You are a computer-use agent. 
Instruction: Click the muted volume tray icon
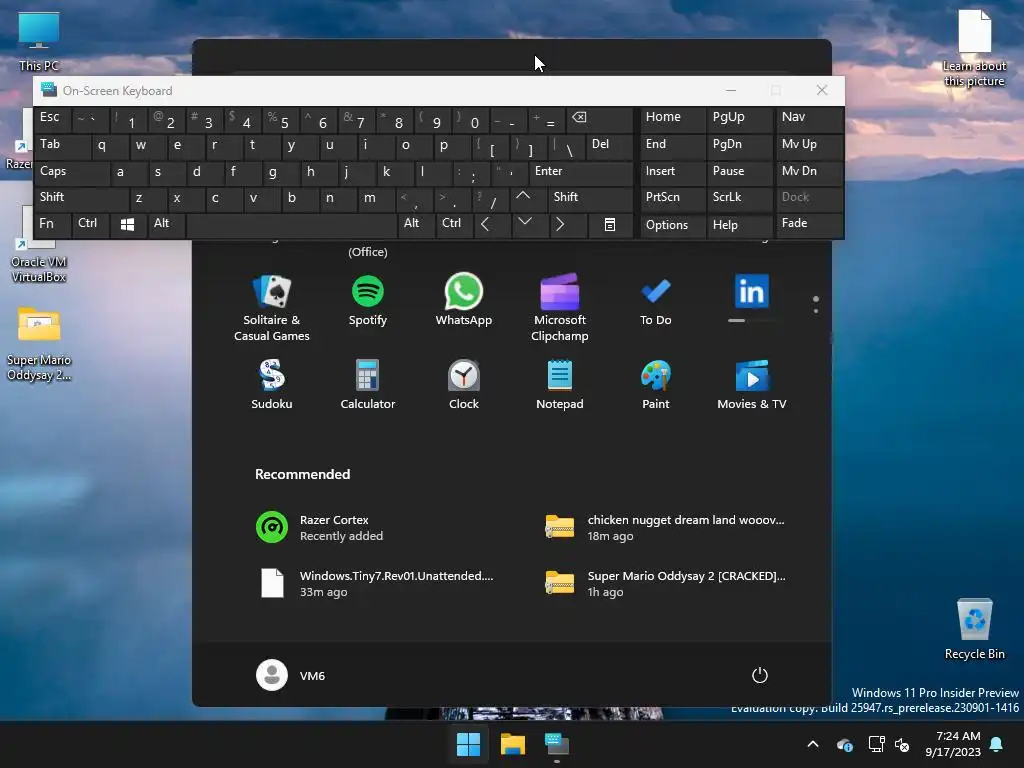click(903, 744)
